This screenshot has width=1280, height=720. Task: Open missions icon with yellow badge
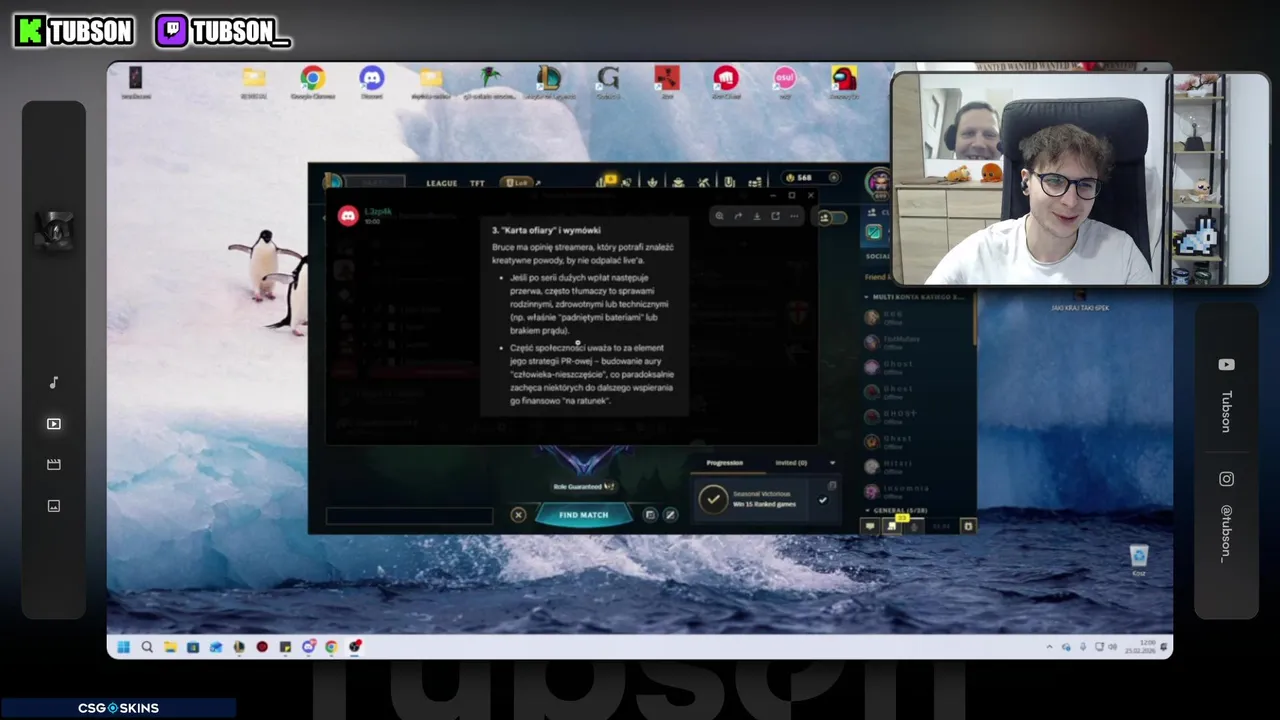[893, 526]
